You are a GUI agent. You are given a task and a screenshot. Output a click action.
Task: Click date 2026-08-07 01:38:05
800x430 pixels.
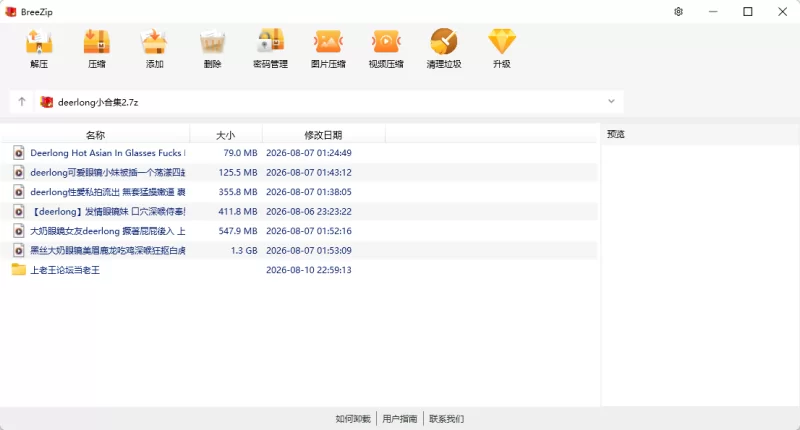click(x=309, y=192)
